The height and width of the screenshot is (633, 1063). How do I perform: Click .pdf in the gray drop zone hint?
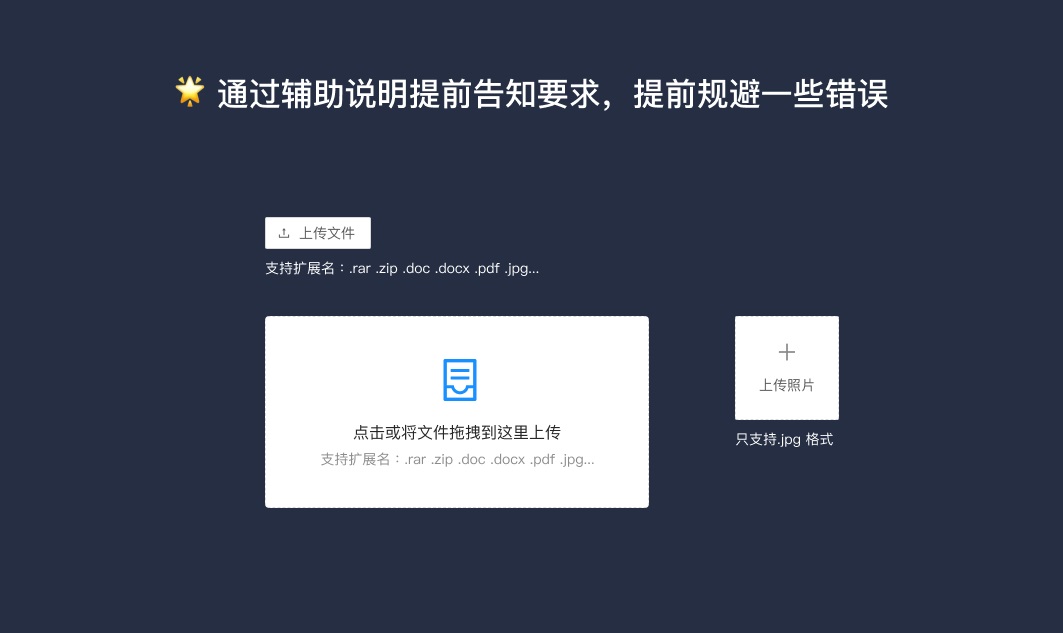tap(542, 460)
